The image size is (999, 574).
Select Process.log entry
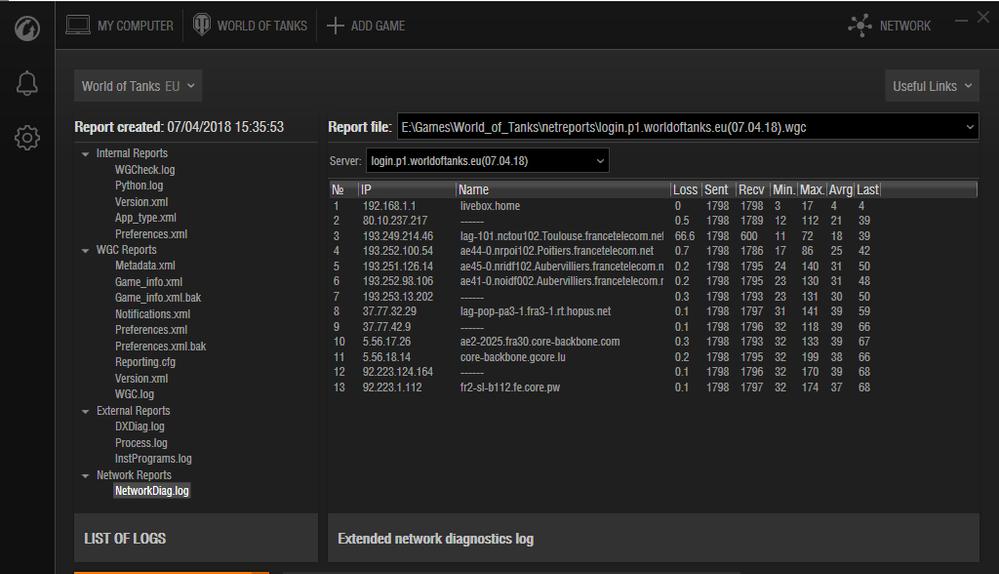141,443
